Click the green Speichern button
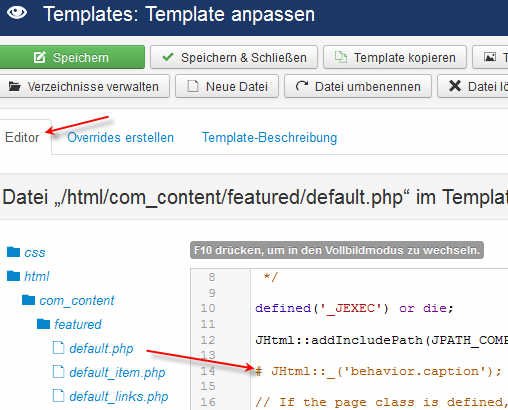The image size is (508, 410). pos(72,57)
